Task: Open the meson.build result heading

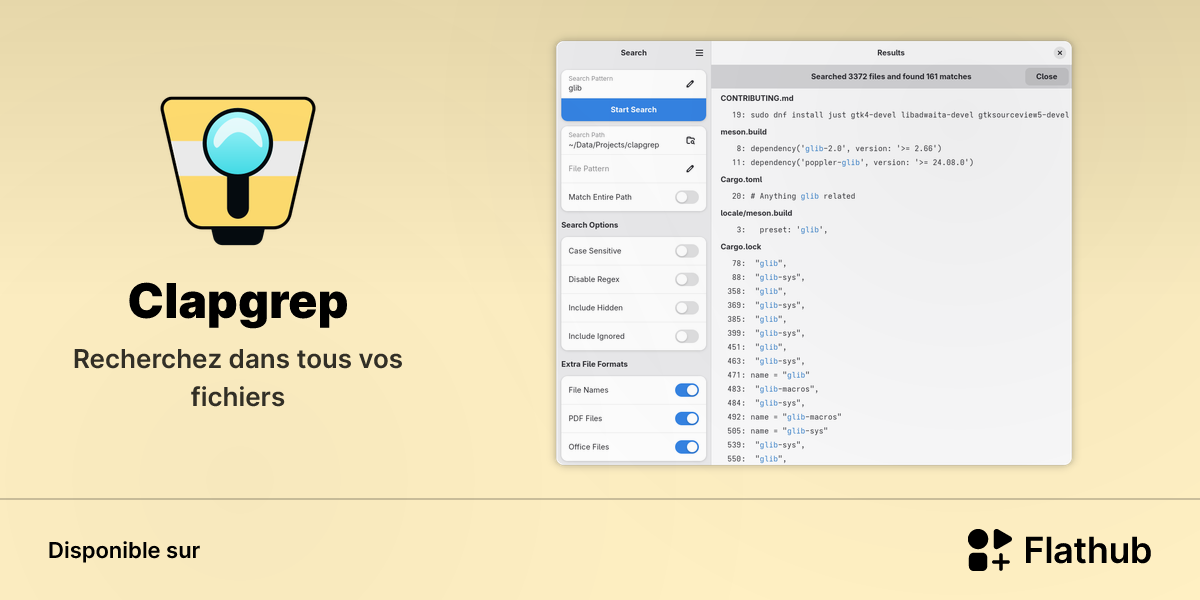Action: [743, 131]
